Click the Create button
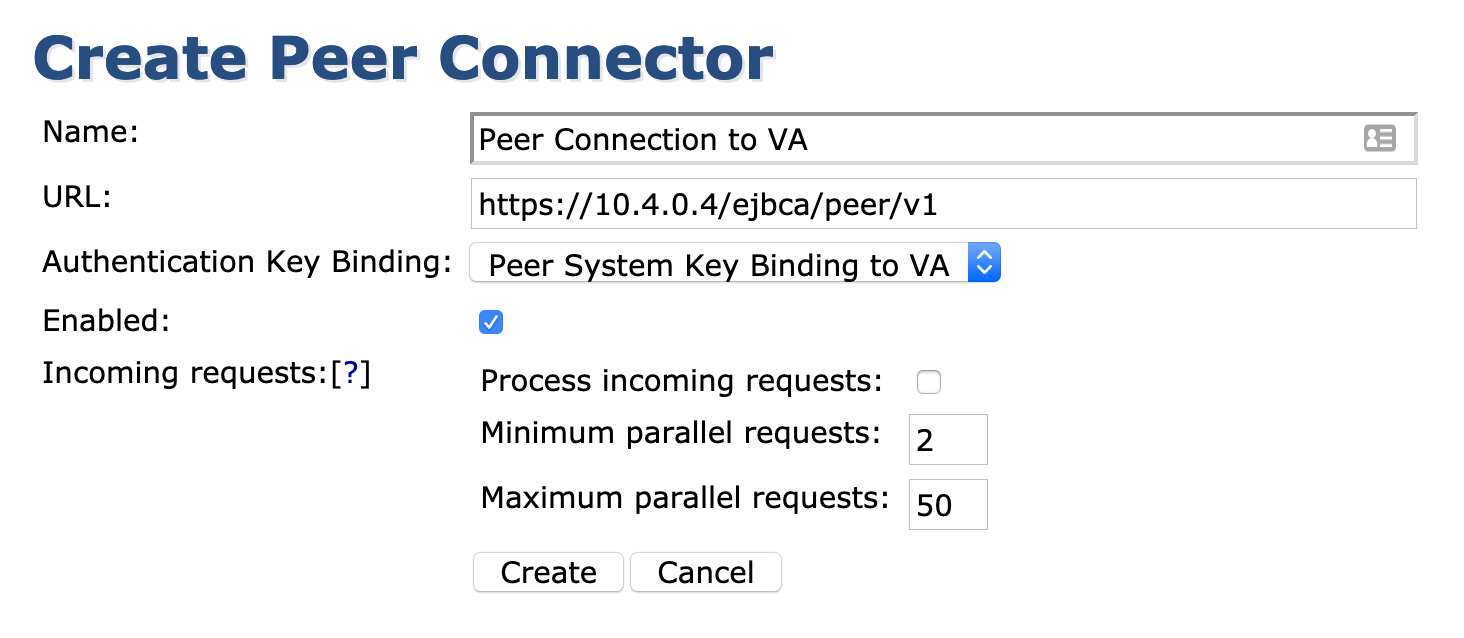 point(548,572)
